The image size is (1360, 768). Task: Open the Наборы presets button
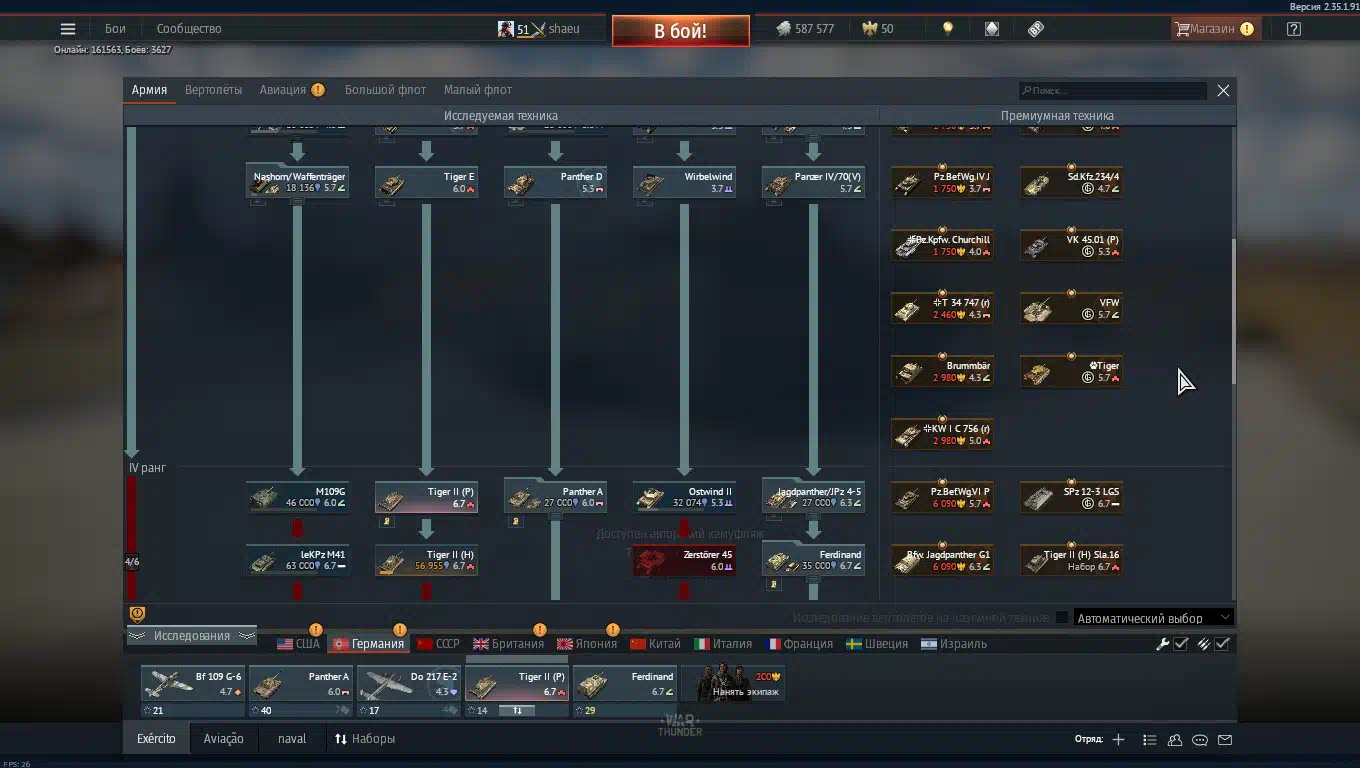(365, 739)
